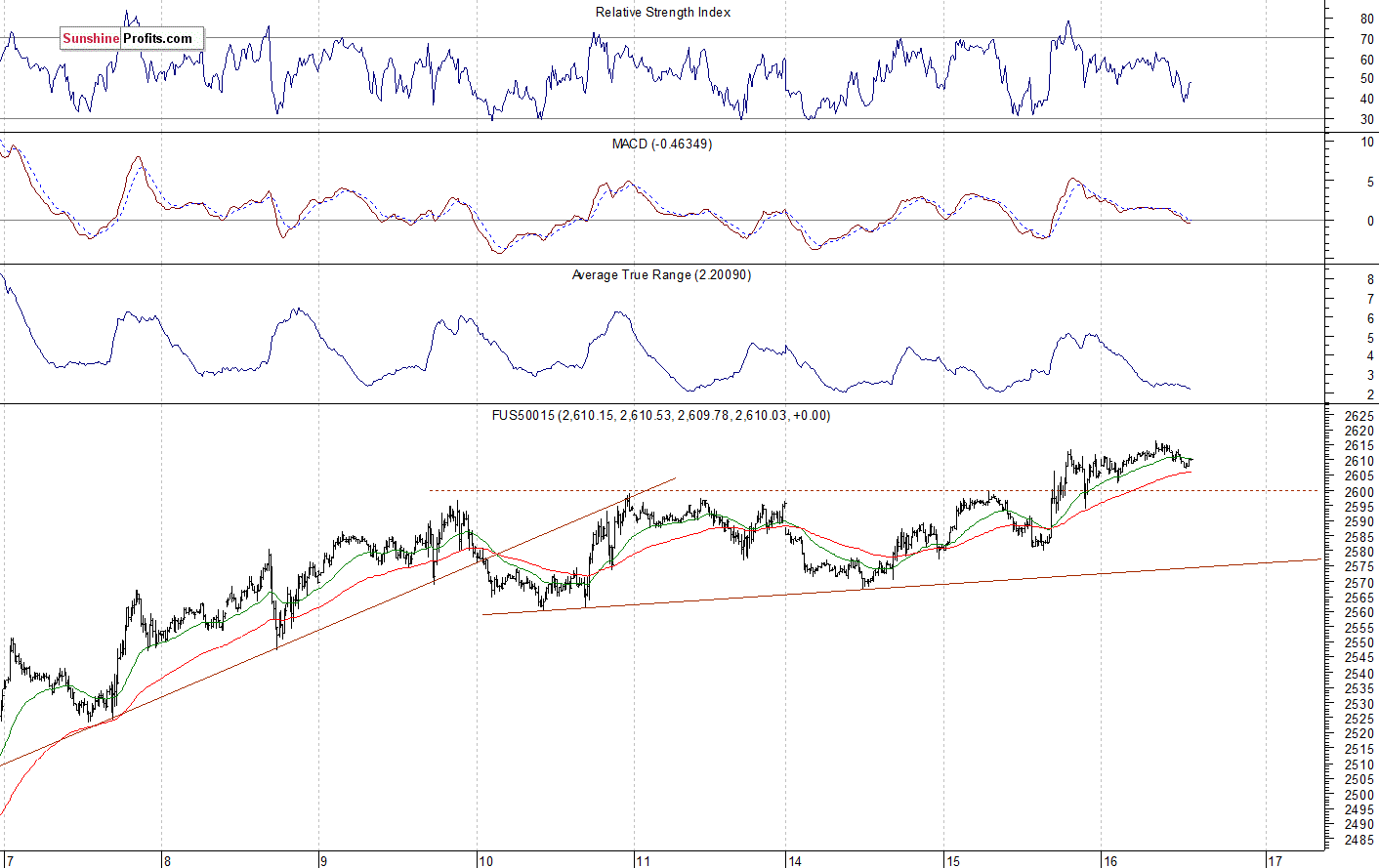This screenshot has width=1379, height=868.
Task: Select date label 8 on time axis
Action: click(x=168, y=860)
